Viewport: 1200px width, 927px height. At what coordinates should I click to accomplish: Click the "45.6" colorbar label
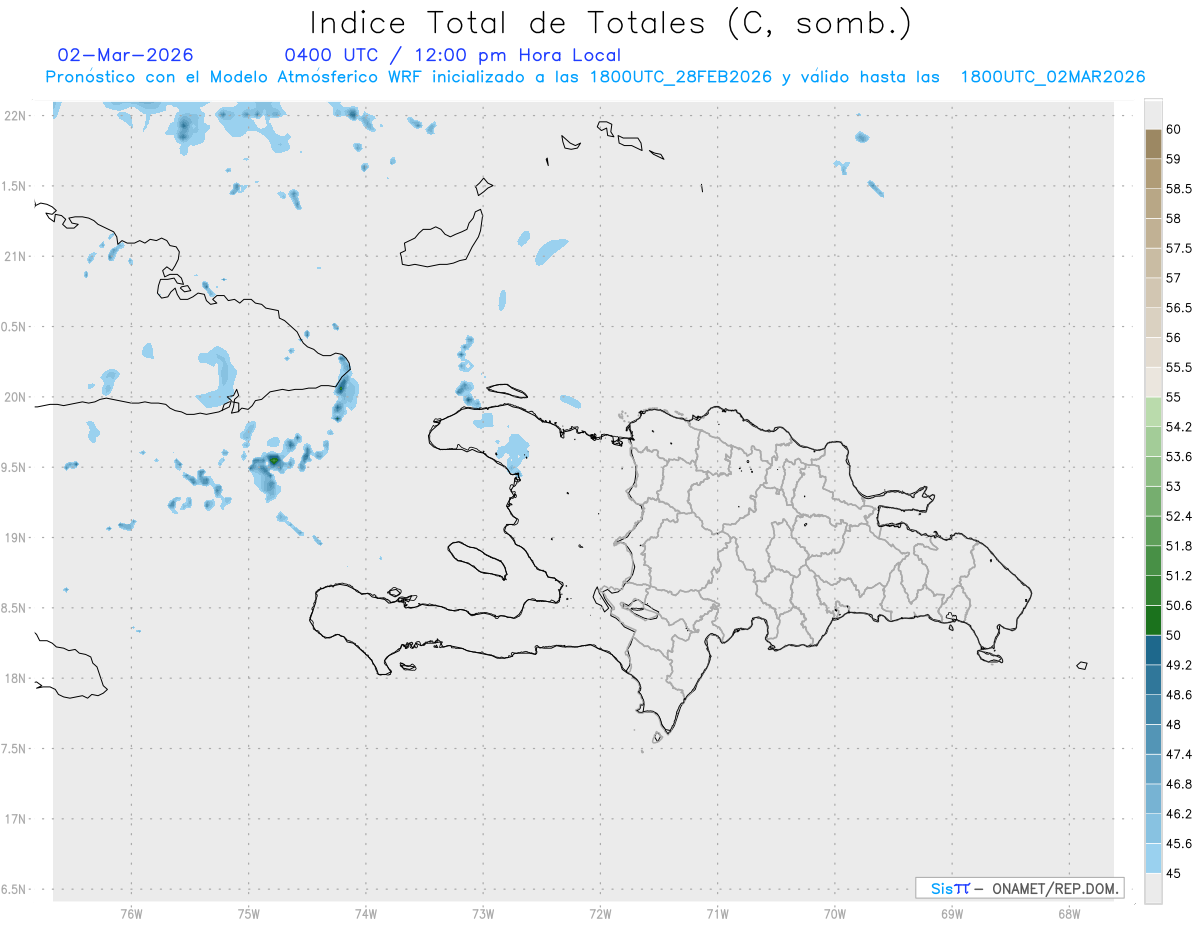[1178, 844]
